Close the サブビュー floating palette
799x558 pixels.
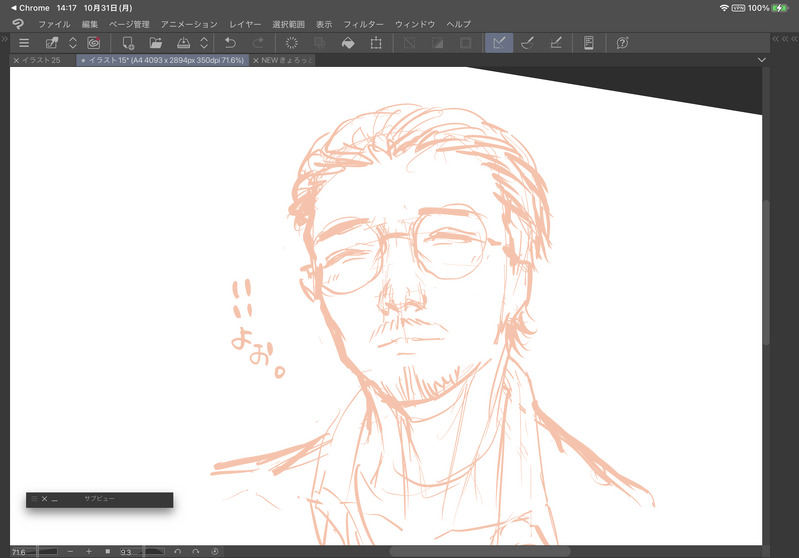[x=44, y=498]
